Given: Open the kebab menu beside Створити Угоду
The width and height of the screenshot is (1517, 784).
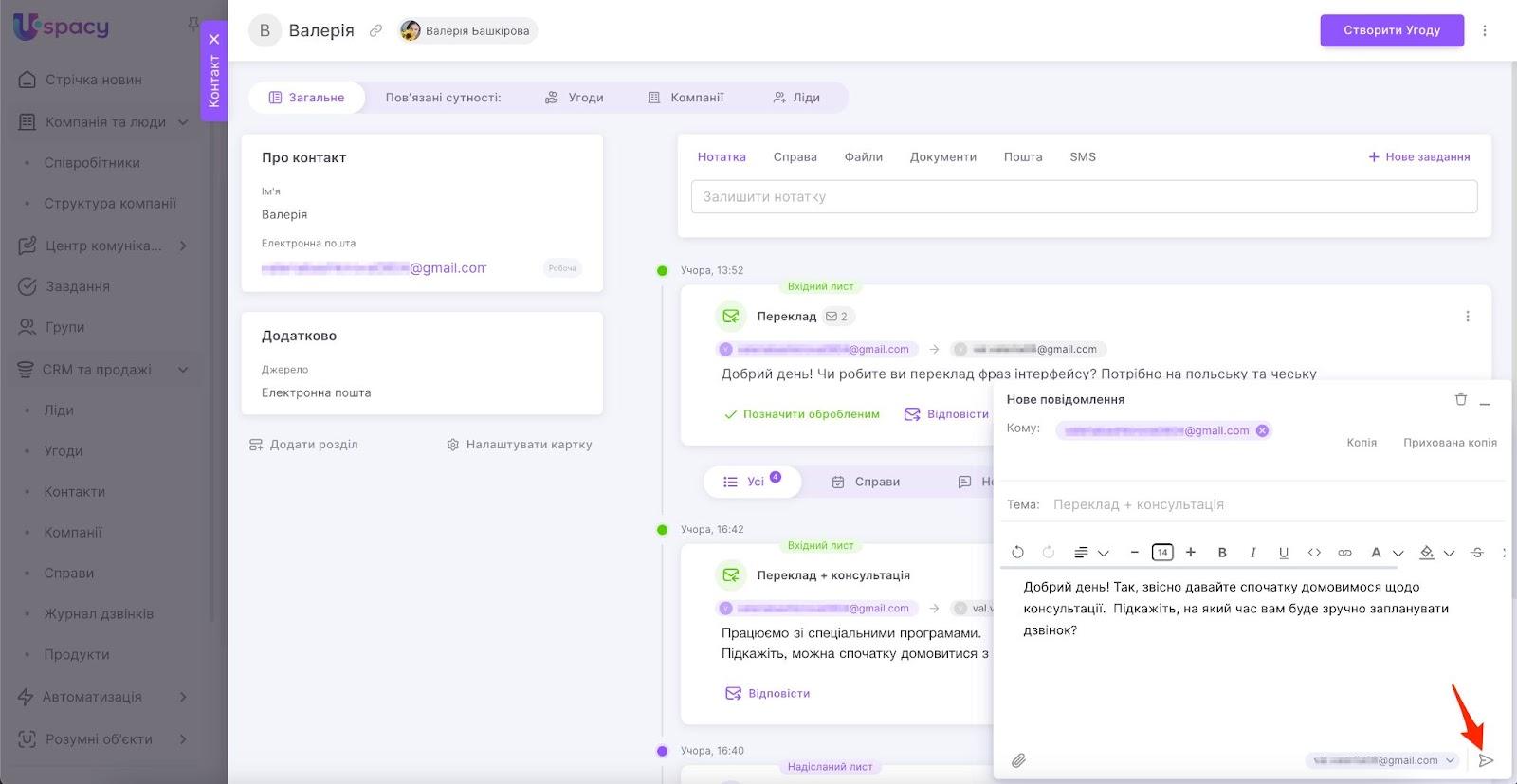Looking at the screenshot, I should [1485, 30].
